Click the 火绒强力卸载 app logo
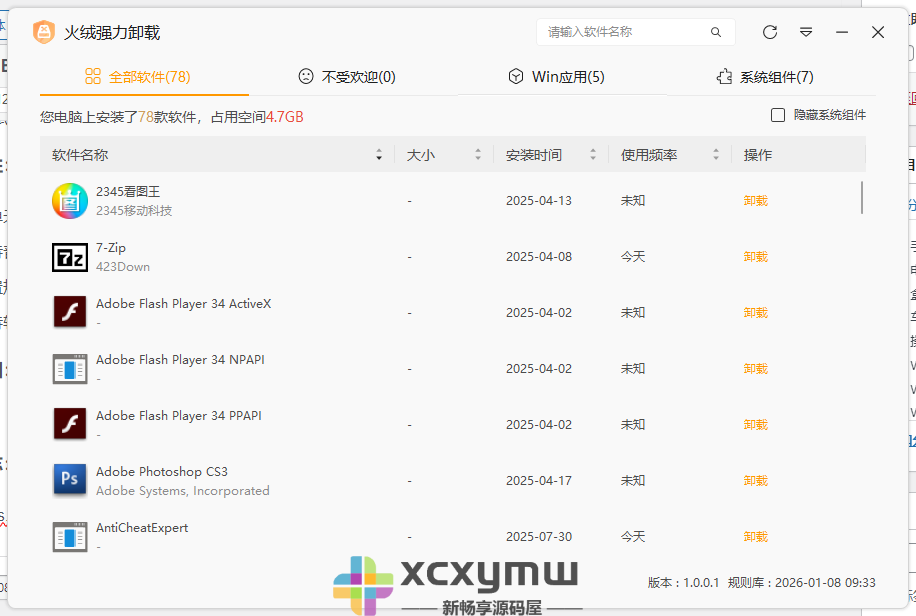Screen dimensions: 916x616 click(44, 32)
